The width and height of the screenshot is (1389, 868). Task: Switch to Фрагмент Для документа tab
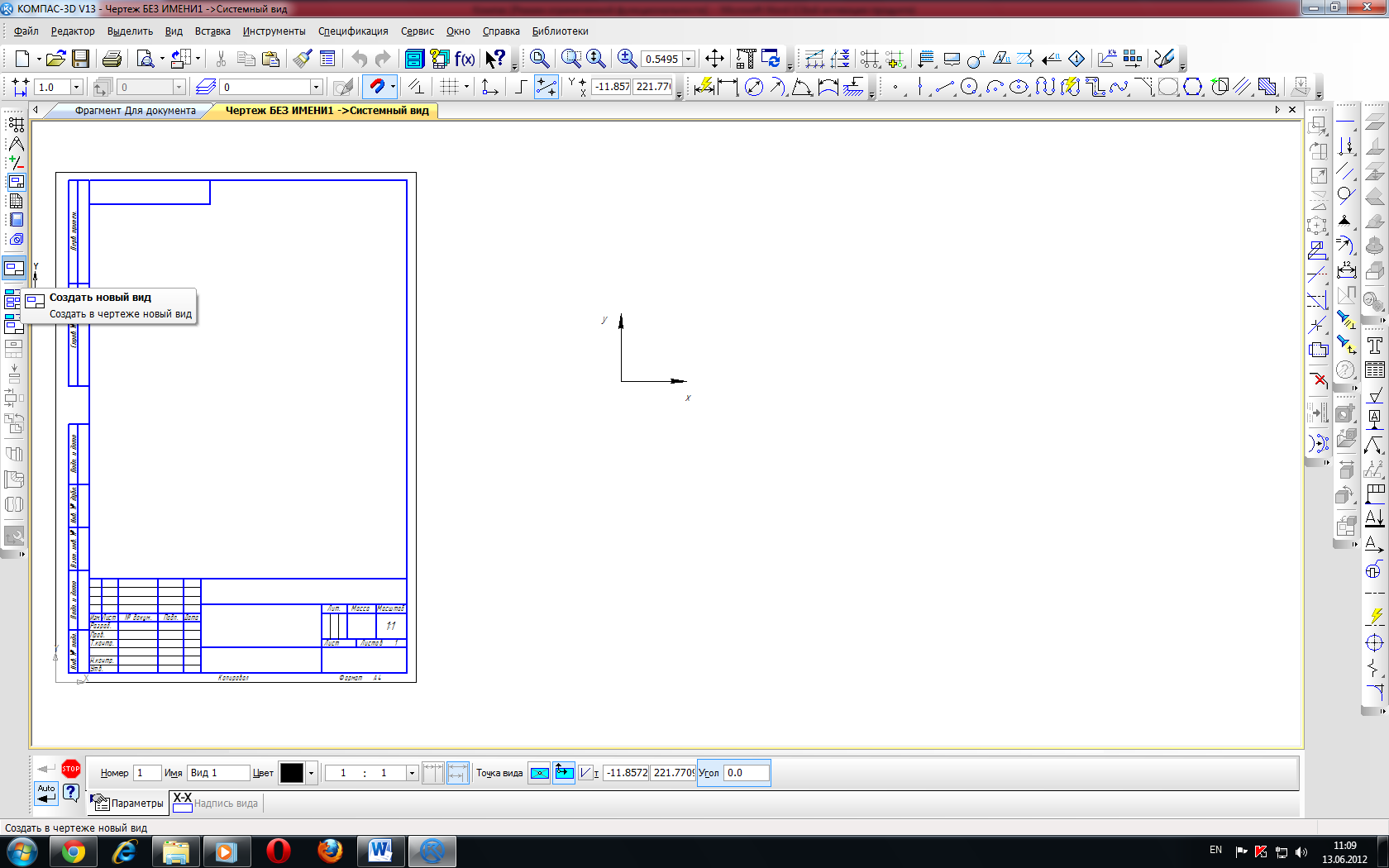(135, 111)
